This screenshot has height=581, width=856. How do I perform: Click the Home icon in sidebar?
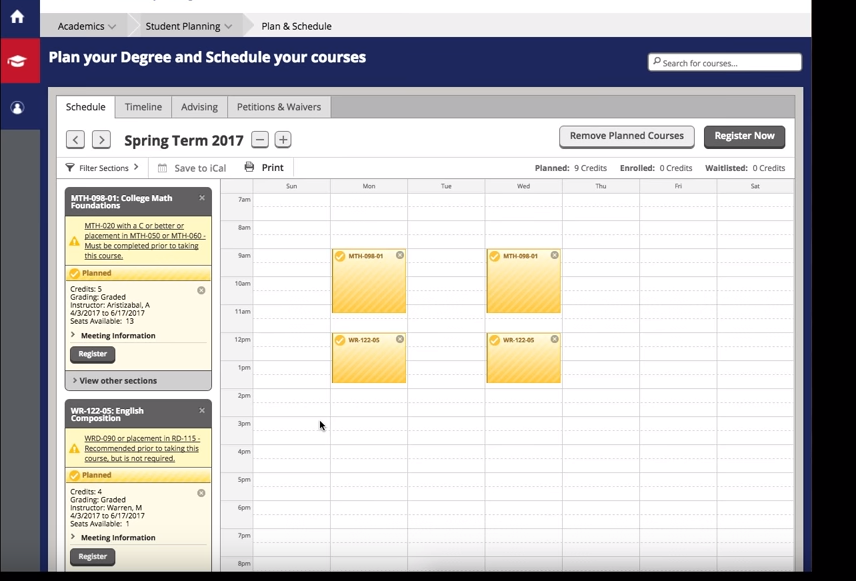[17, 17]
